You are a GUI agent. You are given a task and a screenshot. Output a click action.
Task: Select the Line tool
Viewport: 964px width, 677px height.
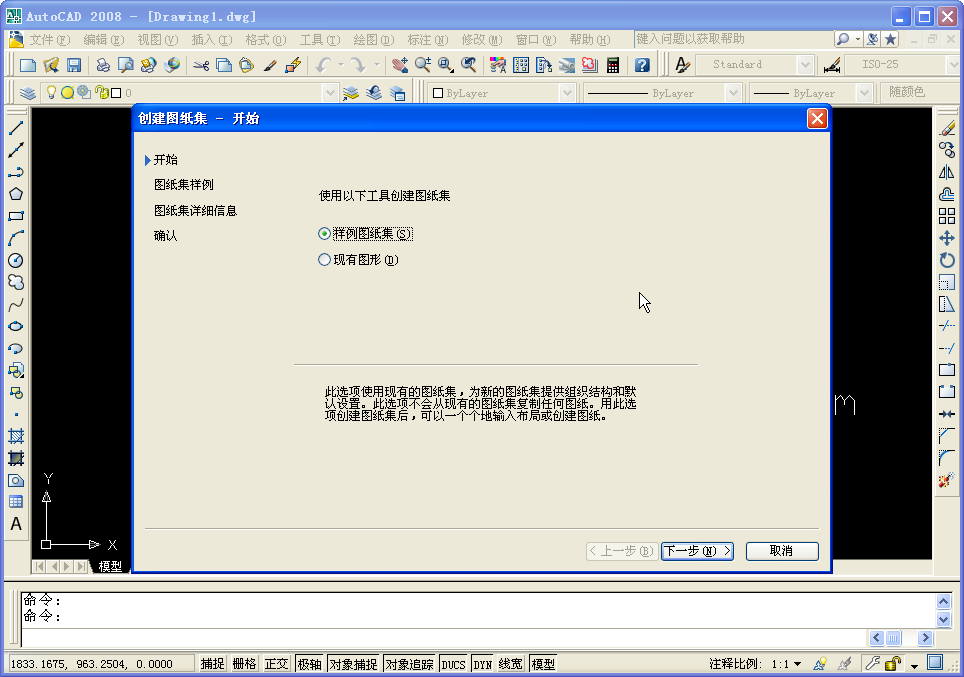[16, 127]
